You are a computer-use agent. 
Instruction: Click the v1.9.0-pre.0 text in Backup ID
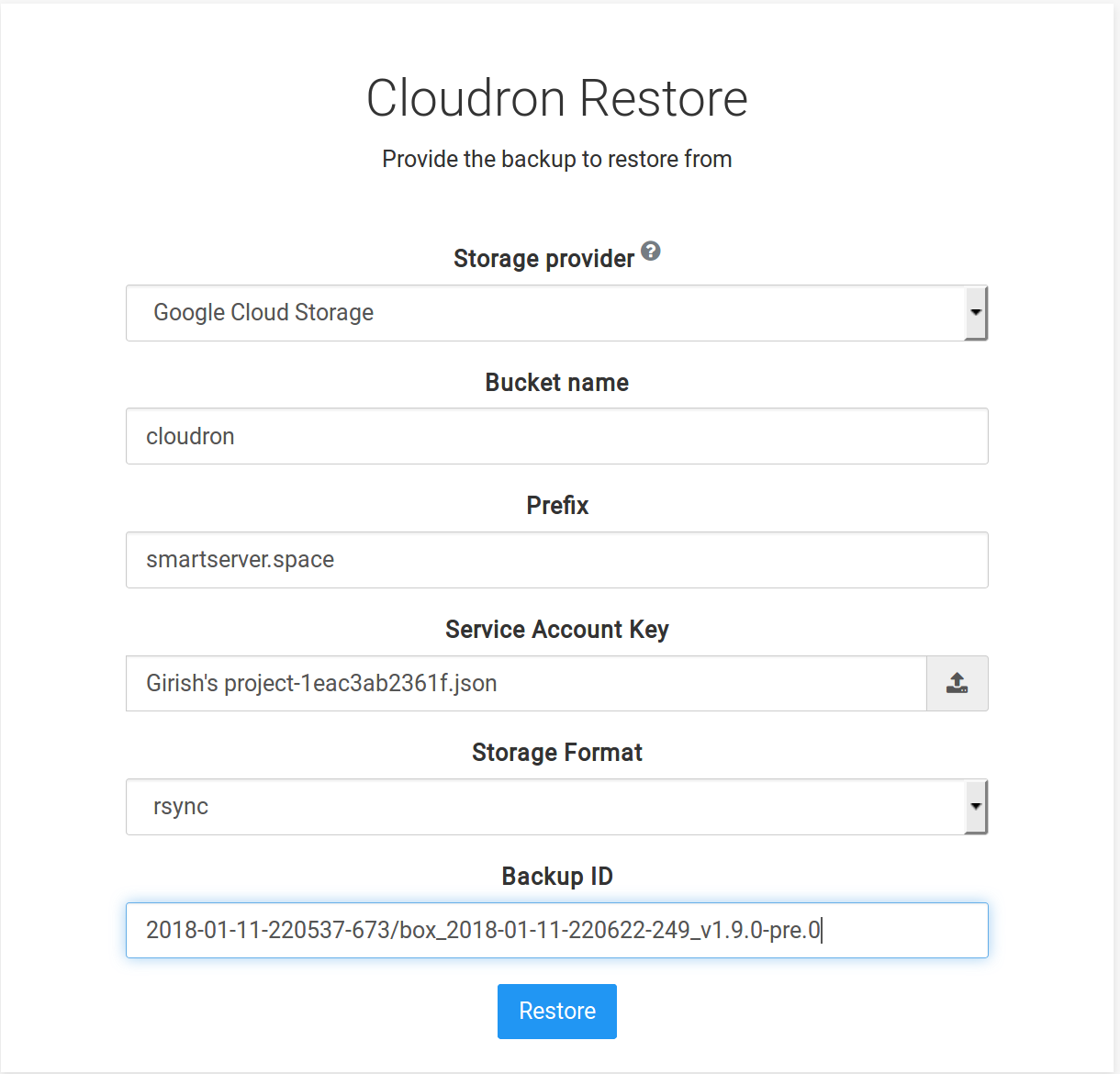click(760, 931)
